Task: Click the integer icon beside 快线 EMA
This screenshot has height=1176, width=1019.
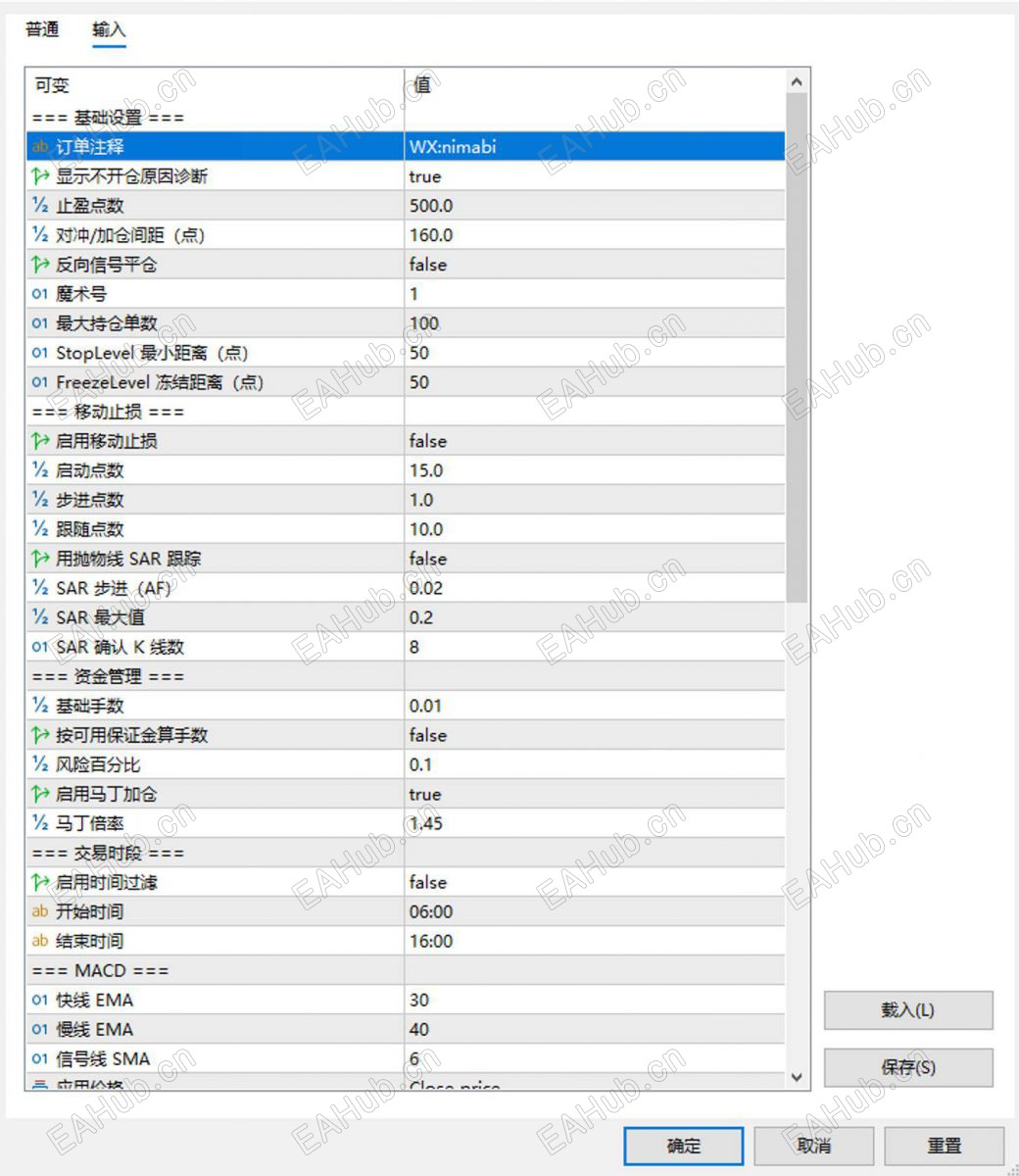Action: click(x=40, y=1000)
